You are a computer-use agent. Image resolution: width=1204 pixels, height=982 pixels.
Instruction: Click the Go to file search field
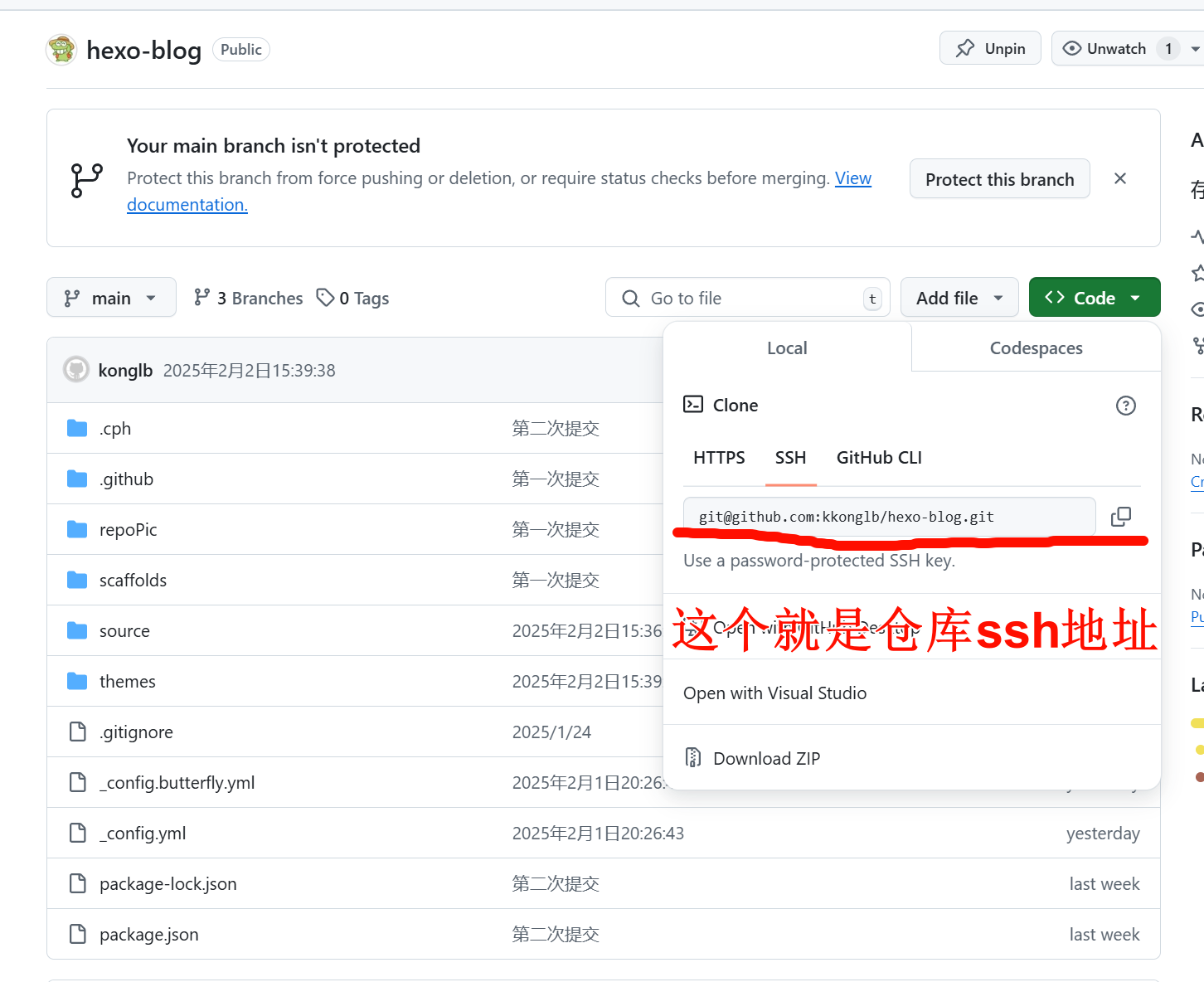pyautogui.click(x=746, y=299)
